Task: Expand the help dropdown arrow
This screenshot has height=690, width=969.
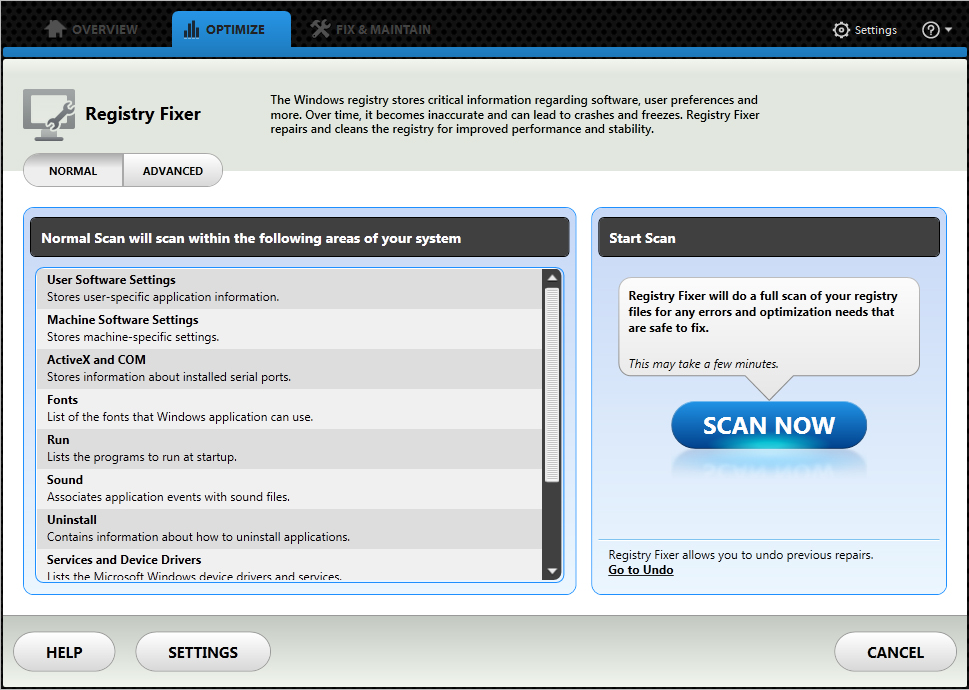Action: (948, 31)
